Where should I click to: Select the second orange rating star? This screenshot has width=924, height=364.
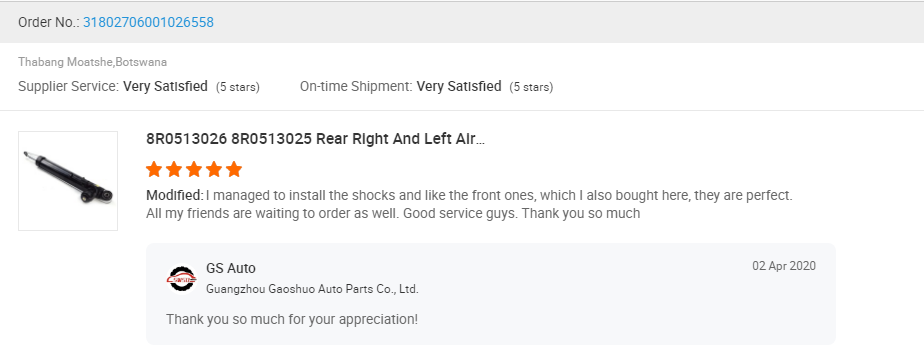(x=174, y=170)
